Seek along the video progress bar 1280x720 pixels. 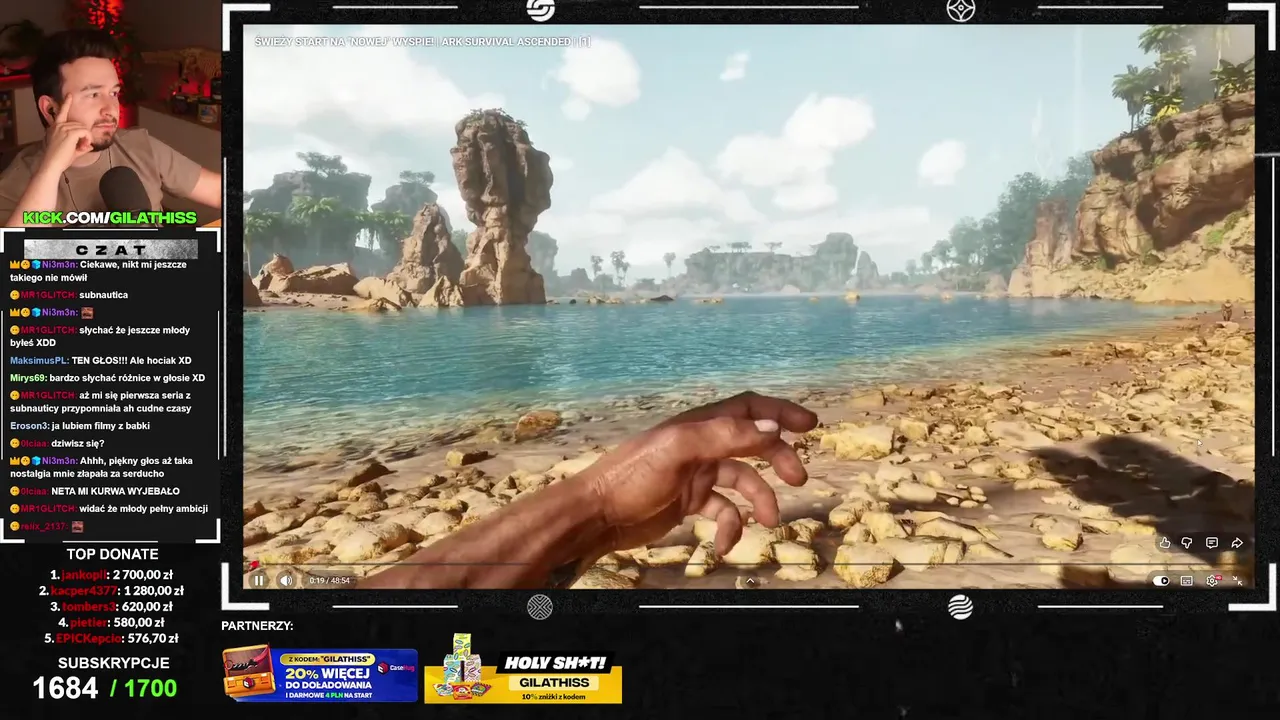tap(748, 565)
